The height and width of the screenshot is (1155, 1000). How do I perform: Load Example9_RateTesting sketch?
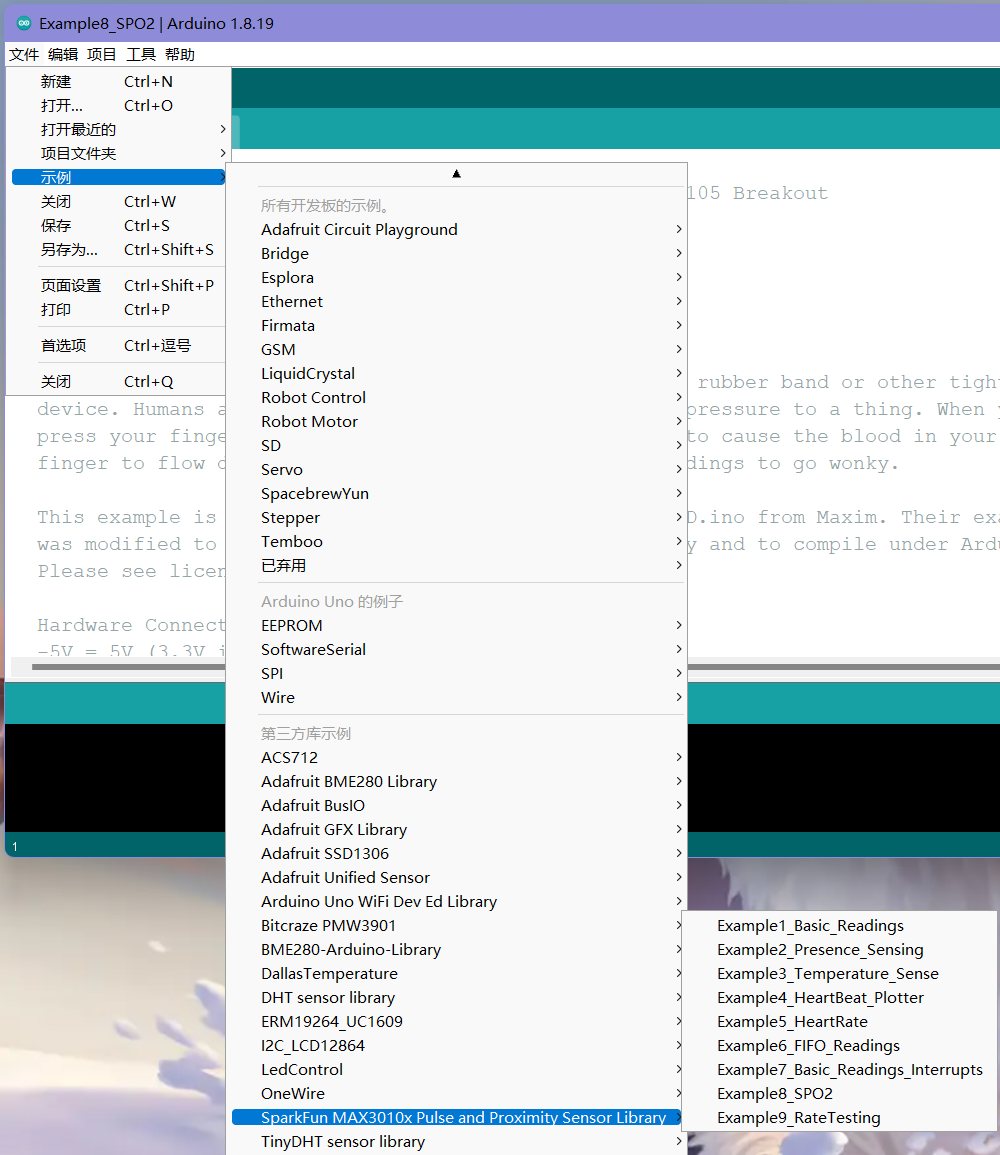[x=839, y=1117]
